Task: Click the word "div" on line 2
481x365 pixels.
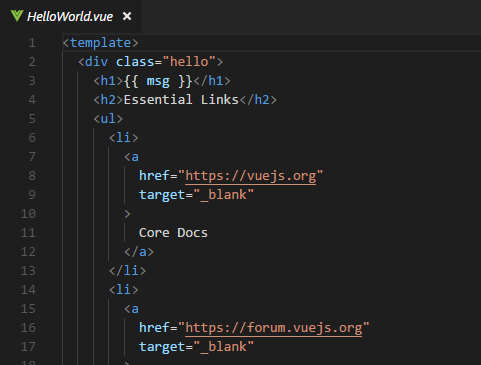Action: (96, 62)
